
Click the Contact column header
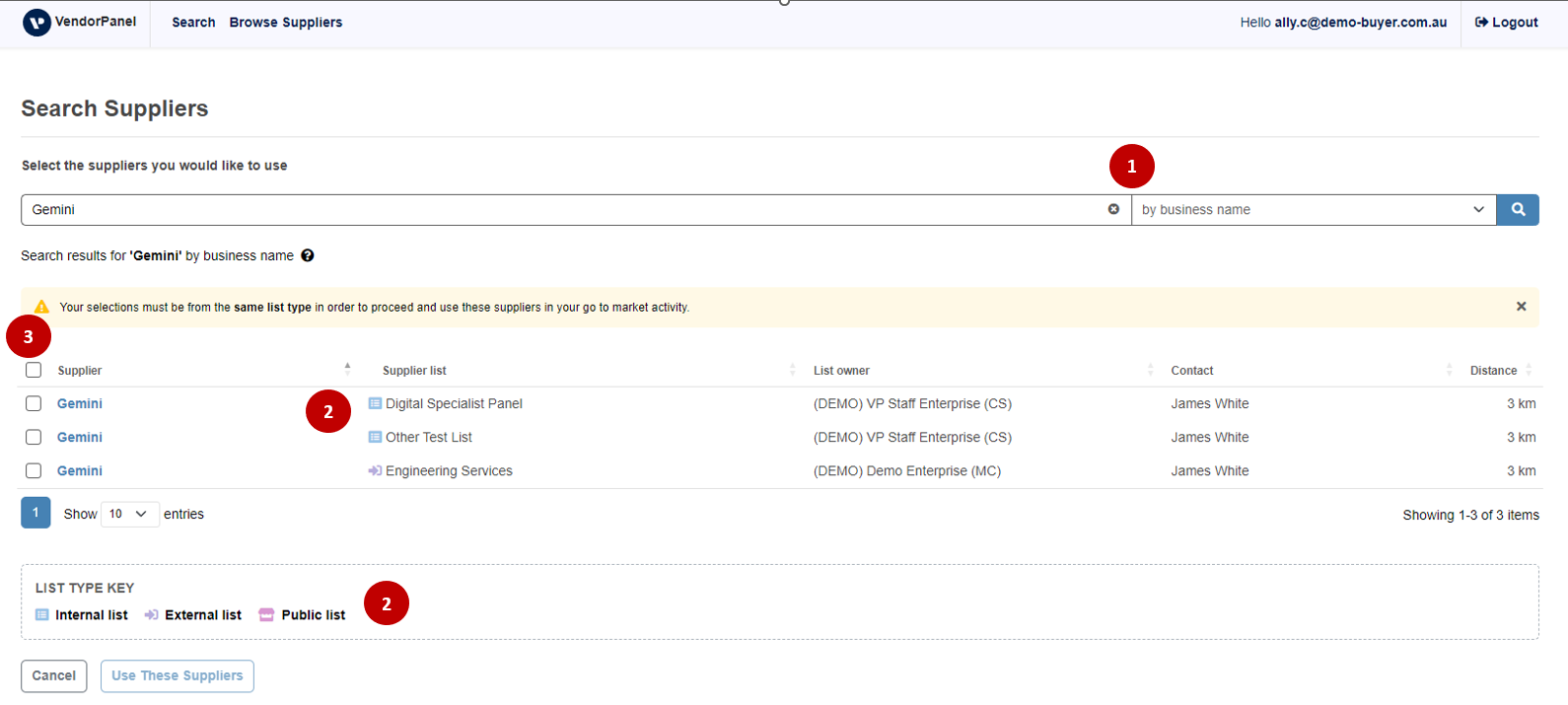click(x=1192, y=371)
